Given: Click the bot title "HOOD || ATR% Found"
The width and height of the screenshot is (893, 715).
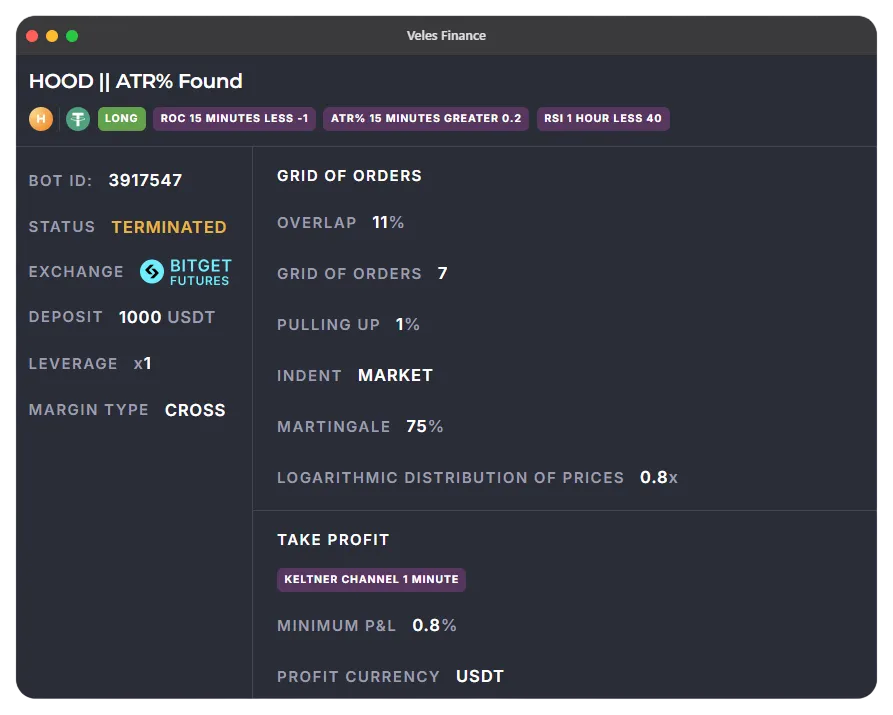Looking at the screenshot, I should pyautogui.click(x=135, y=81).
